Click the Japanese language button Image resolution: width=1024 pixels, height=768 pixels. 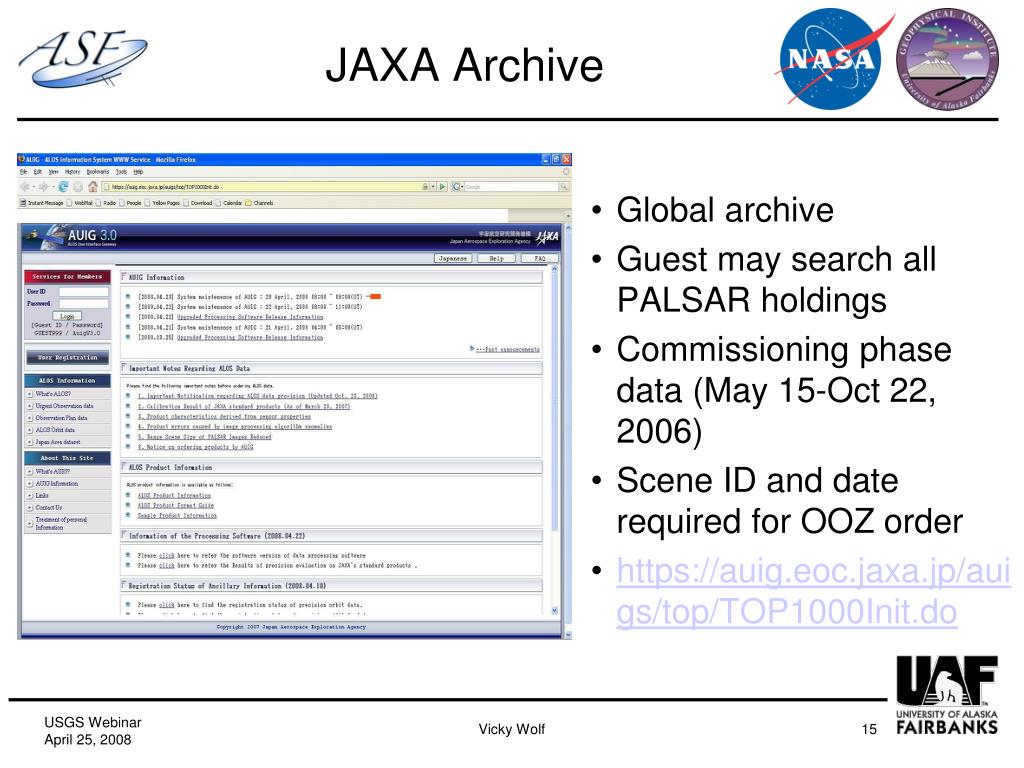point(453,259)
